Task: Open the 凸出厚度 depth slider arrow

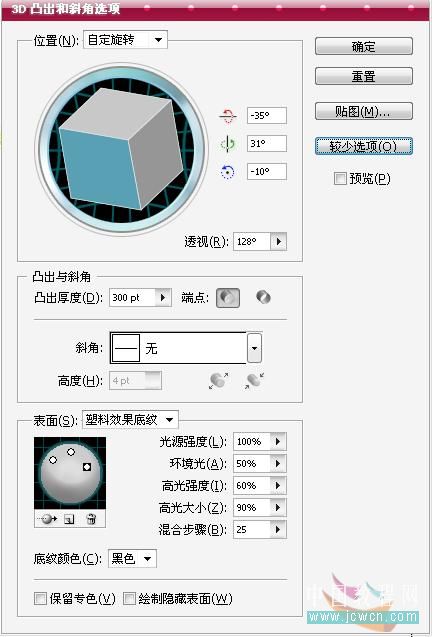Action: coord(163,298)
